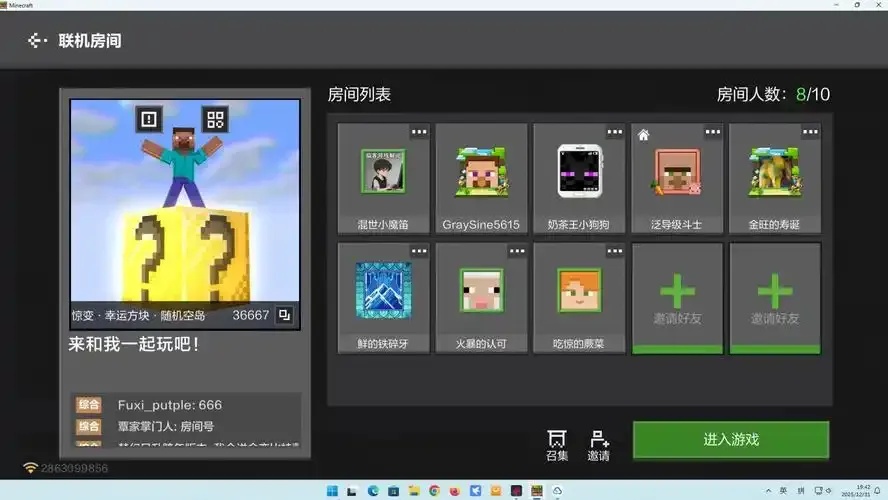Click the 来和我一起玩吧! room description
The height and width of the screenshot is (500, 888).
click(134, 344)
